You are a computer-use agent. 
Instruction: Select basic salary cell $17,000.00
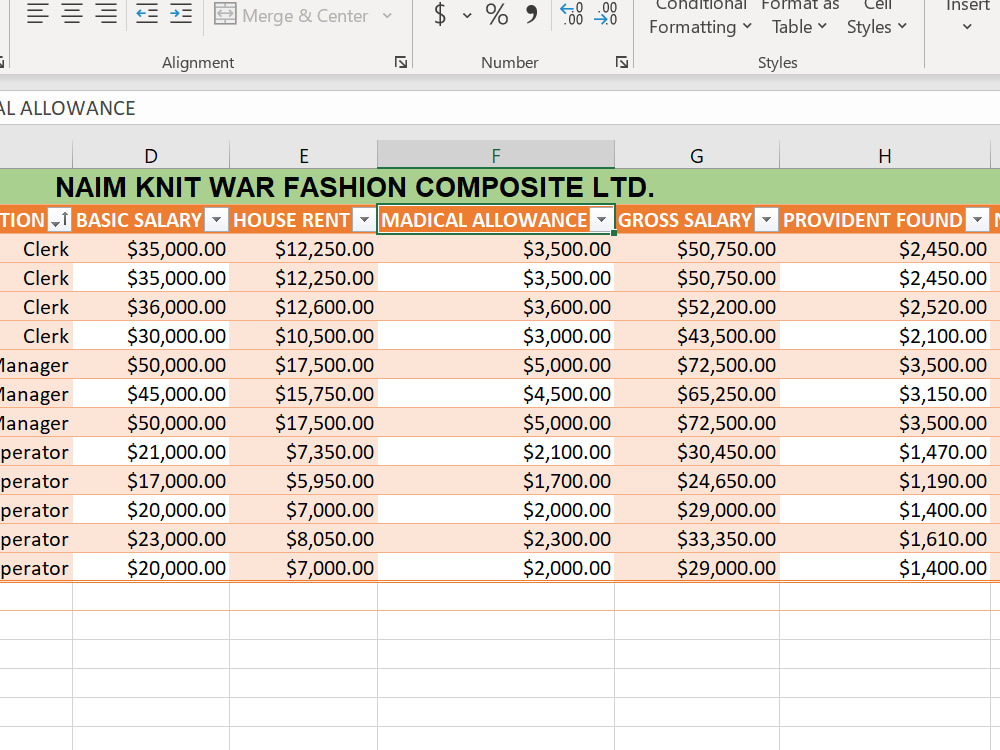(x=151, y=481)
